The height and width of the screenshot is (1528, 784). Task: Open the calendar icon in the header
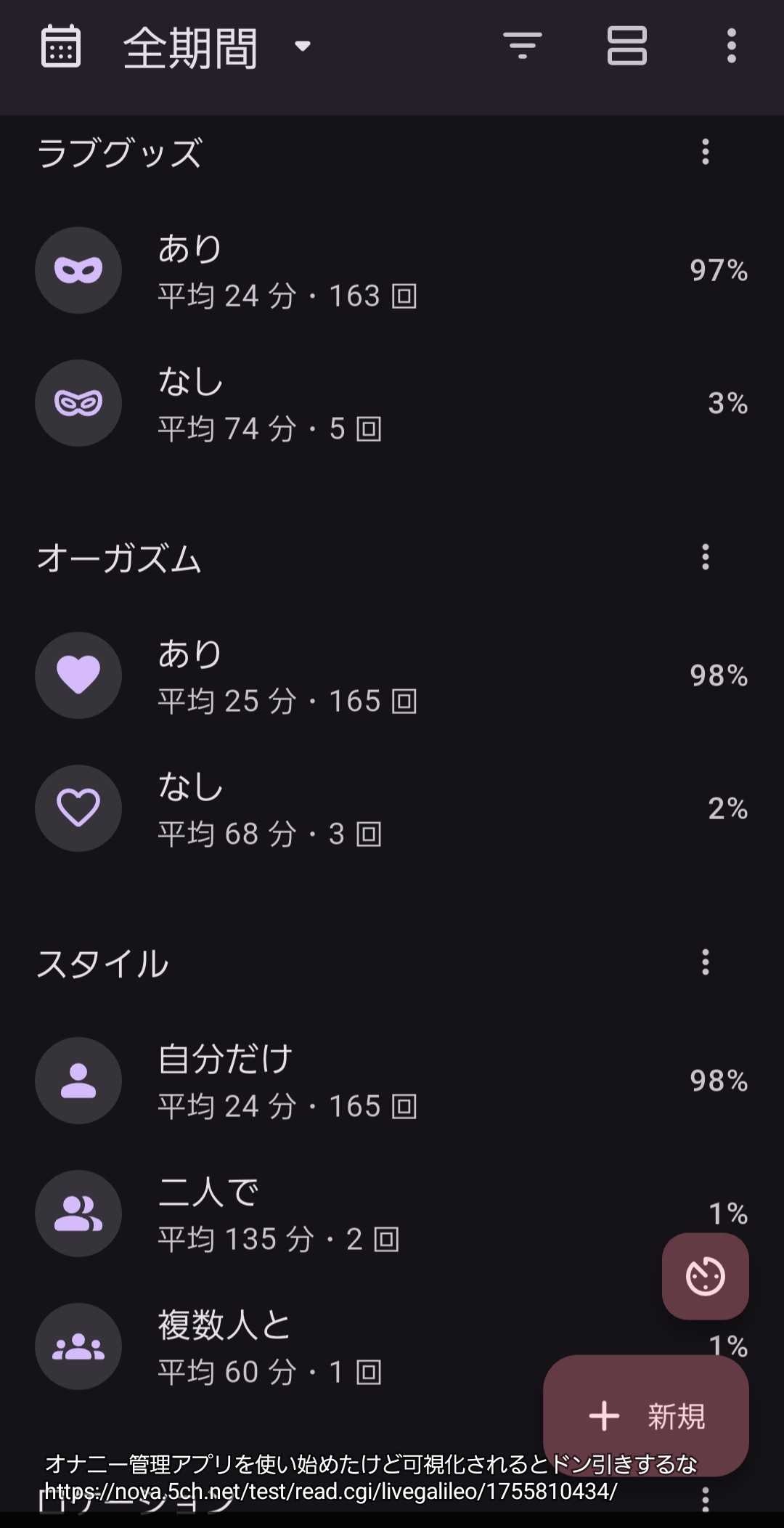pos(61,46)
